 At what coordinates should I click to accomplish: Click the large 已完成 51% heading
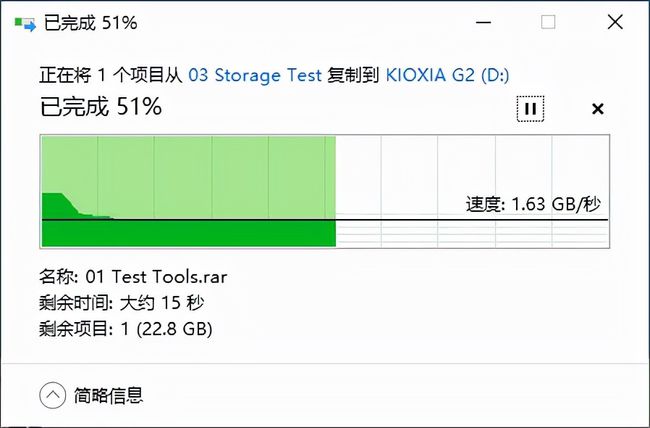100,107
